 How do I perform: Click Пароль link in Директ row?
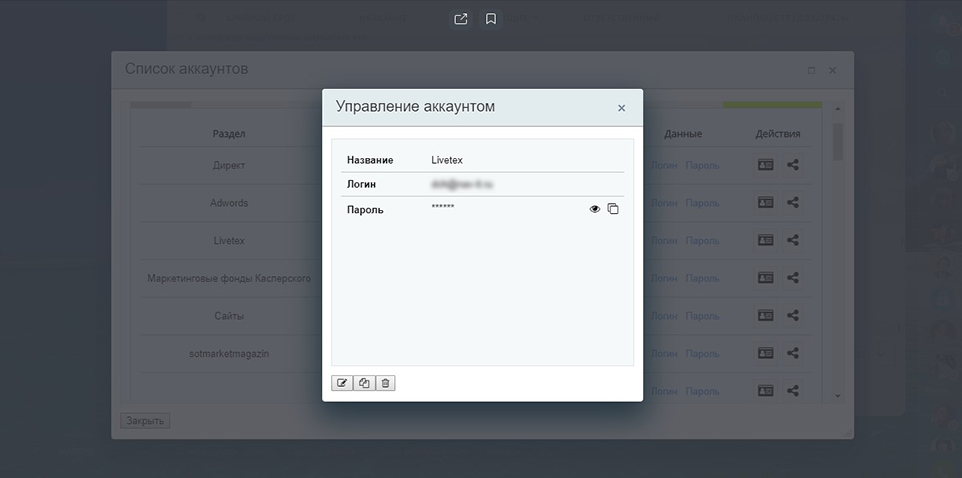pyautogui.click(x=702, y=165)
